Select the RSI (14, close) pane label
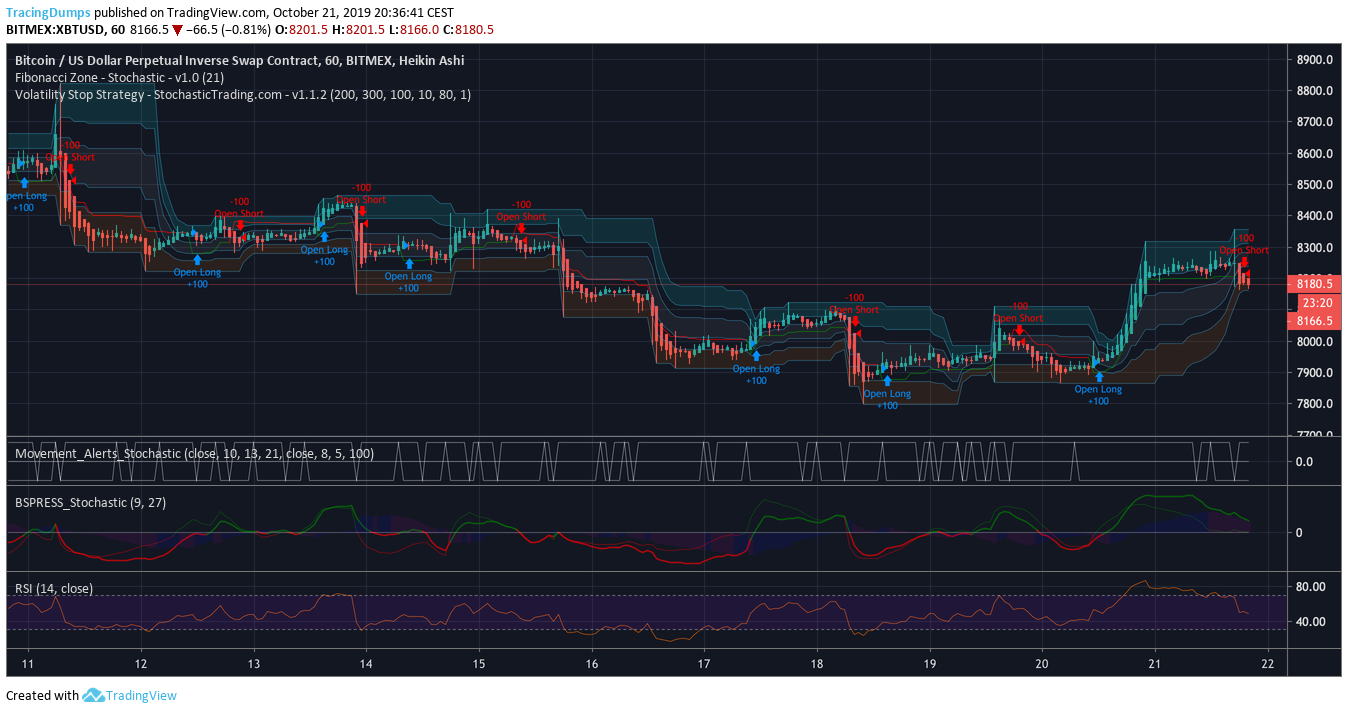This screenshot has height=713, width=1348. tap(54, 588)
